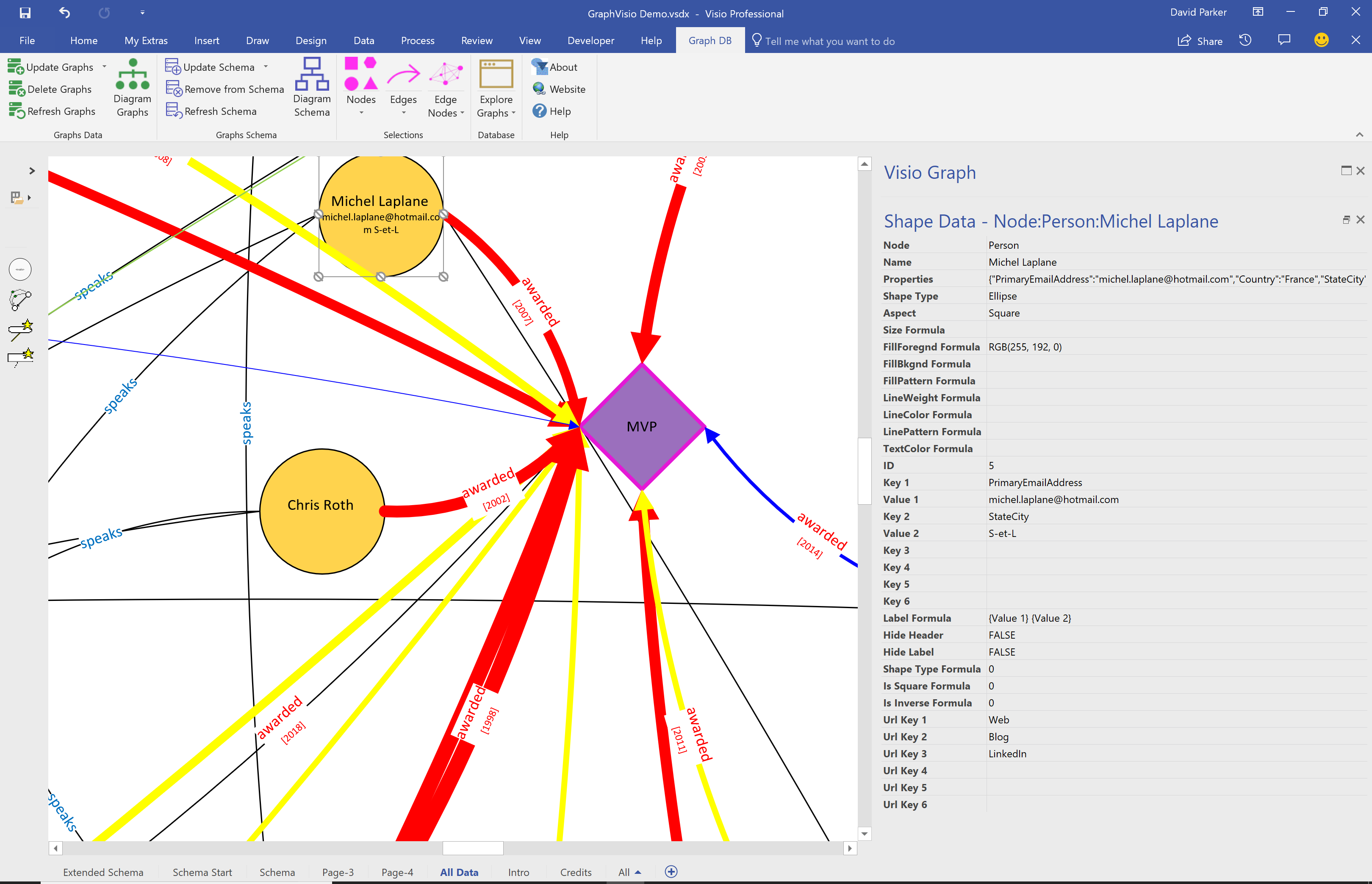The height and width of the screenshot is (884, 1372).
Task: Open the Schema page tab
Action: coord(277,872)
